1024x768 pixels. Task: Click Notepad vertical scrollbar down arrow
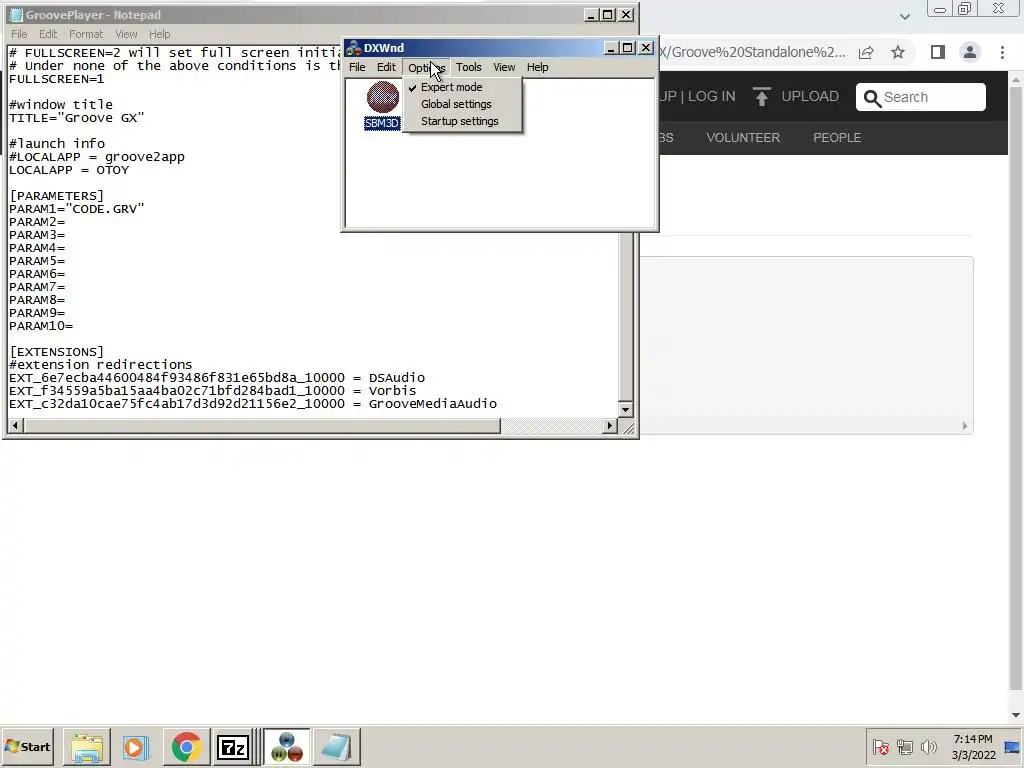tap(625, 409)
